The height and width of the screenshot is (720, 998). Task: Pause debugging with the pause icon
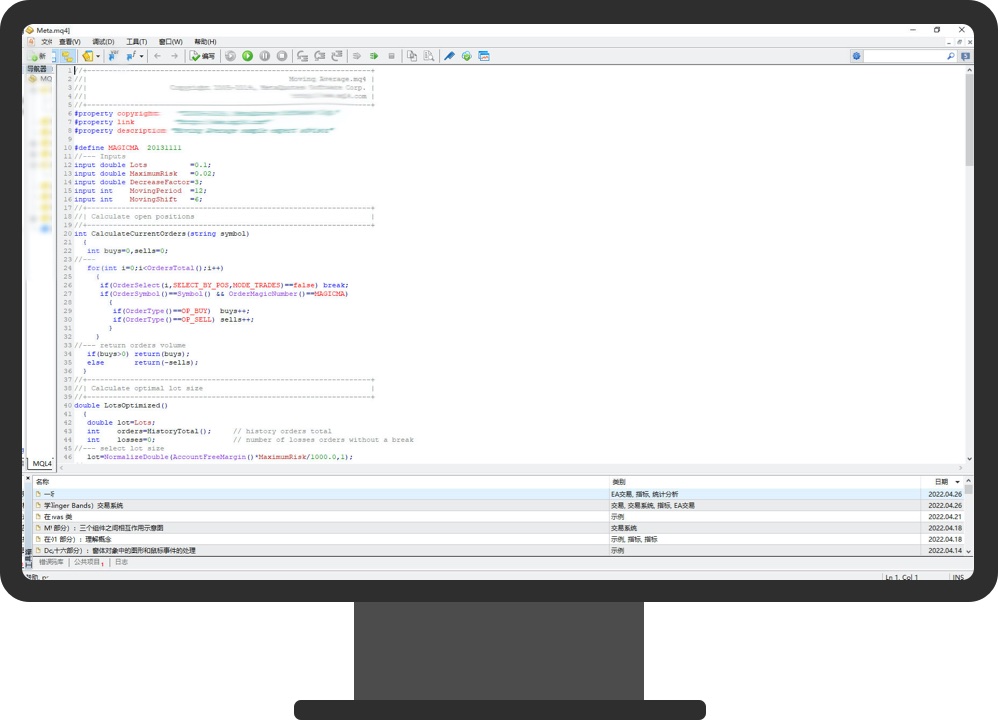coord(264,56)
